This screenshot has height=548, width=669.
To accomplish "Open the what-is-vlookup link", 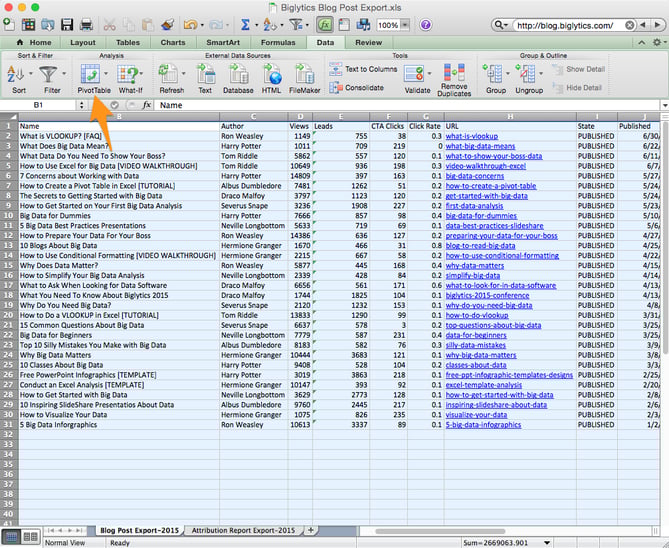I will click(471, 136).
